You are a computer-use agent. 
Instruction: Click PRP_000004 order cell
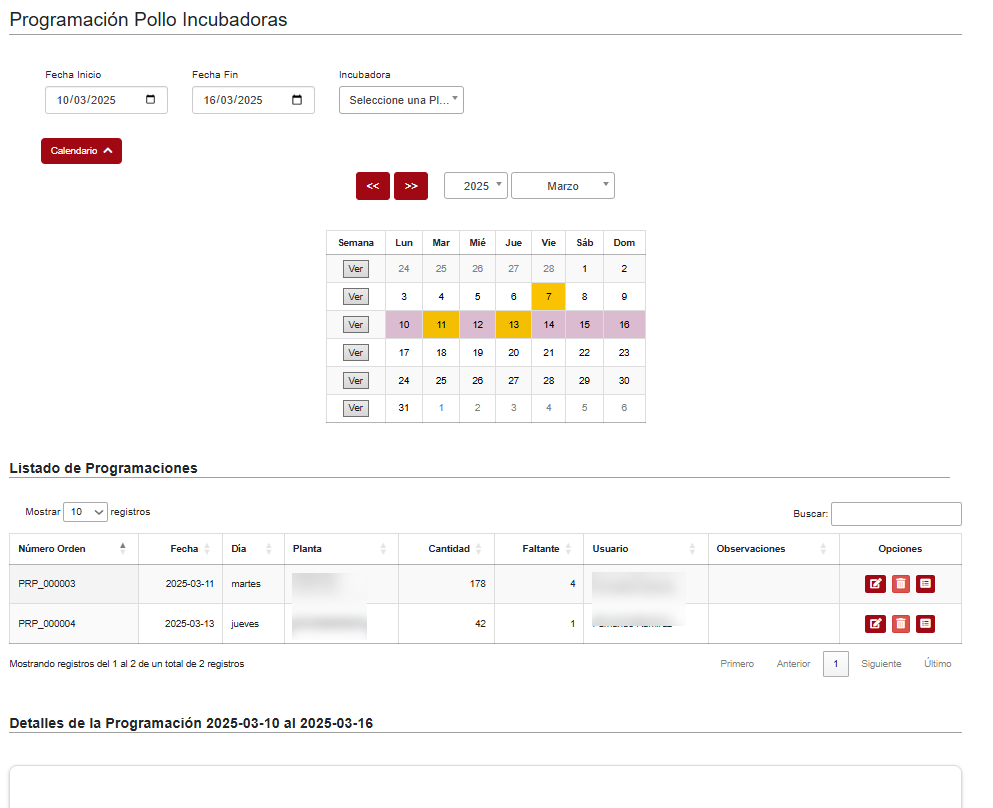pos(74,624)
